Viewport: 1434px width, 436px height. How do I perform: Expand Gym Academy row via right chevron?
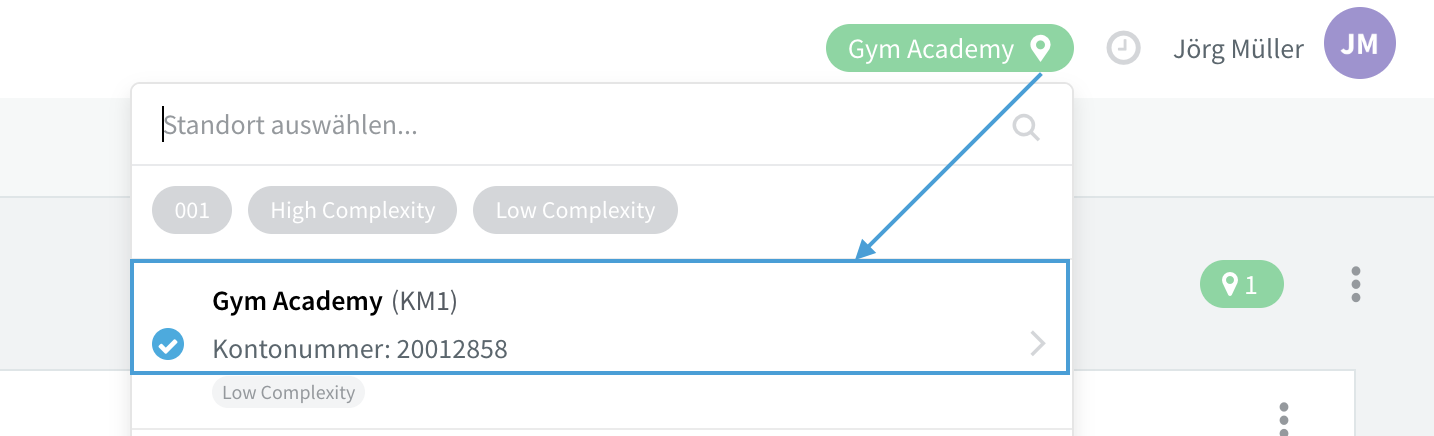1038,345
